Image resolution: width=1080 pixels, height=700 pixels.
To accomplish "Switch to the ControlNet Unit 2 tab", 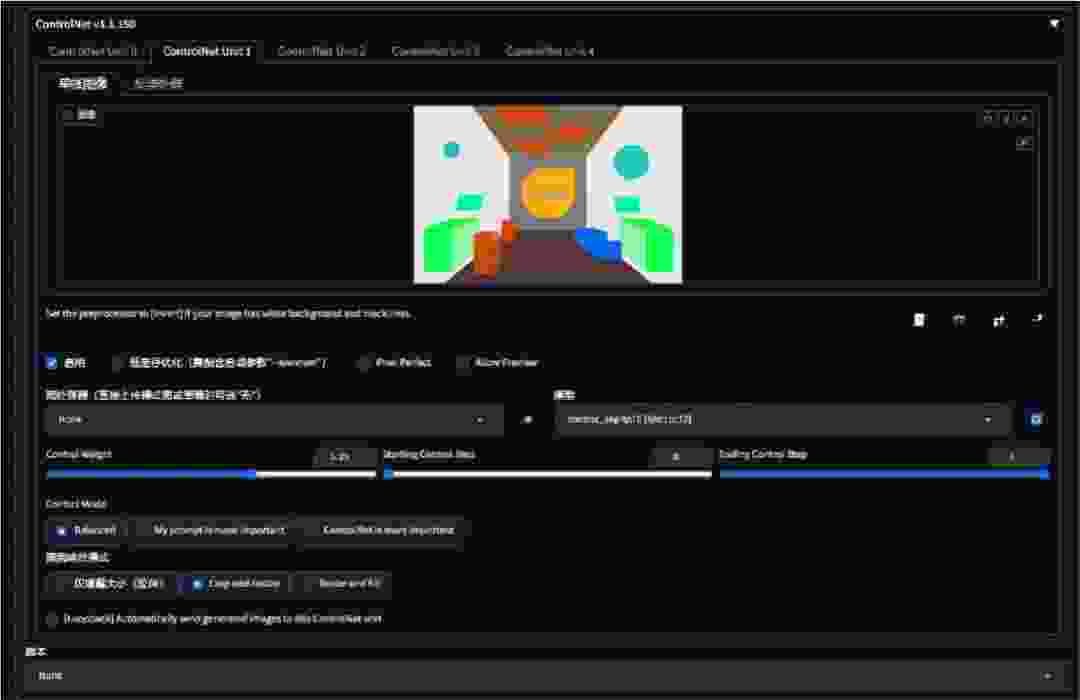I will (322, 51).
